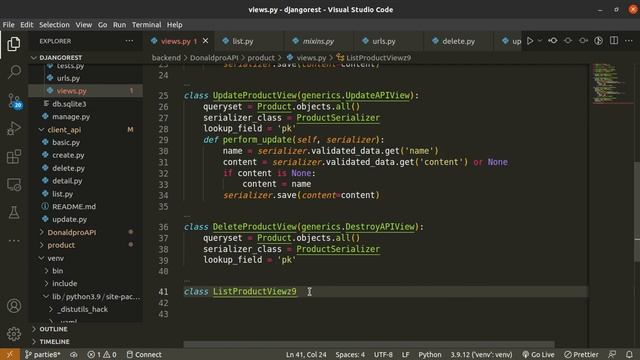
Task: Switch to the delete.py editor tab
Action: pos(458,41)
